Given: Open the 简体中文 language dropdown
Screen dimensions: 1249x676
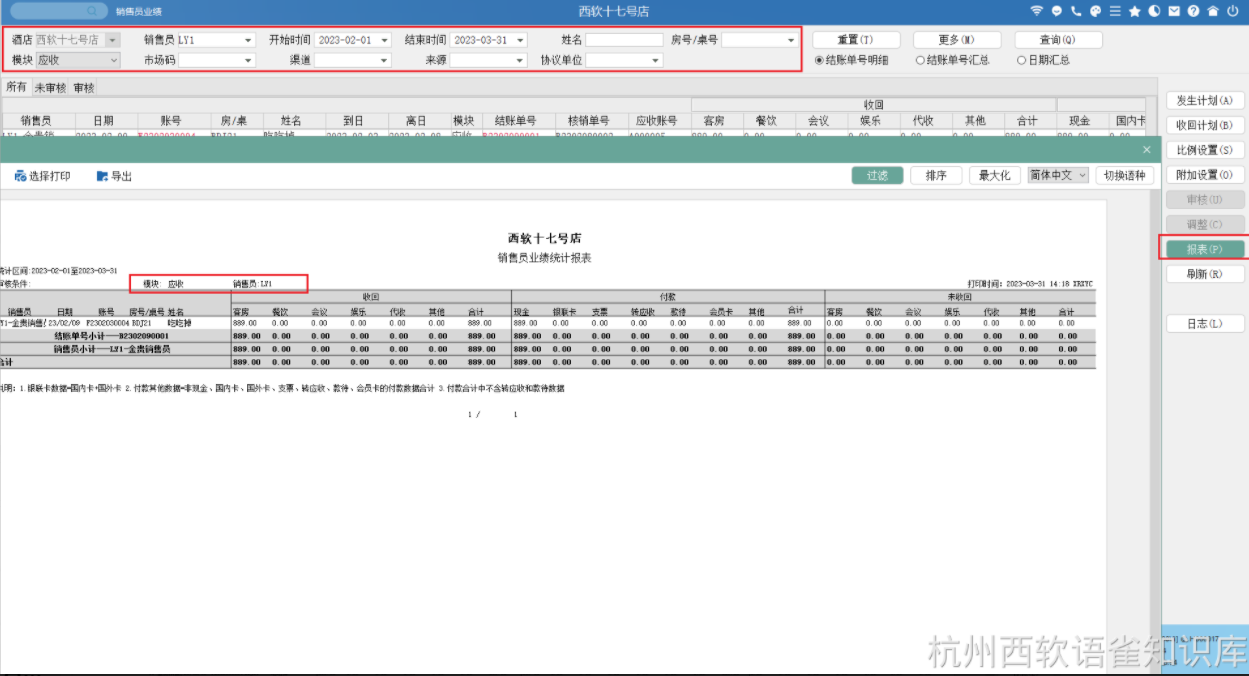Looking at the screenshot, I should point(1058,175).
